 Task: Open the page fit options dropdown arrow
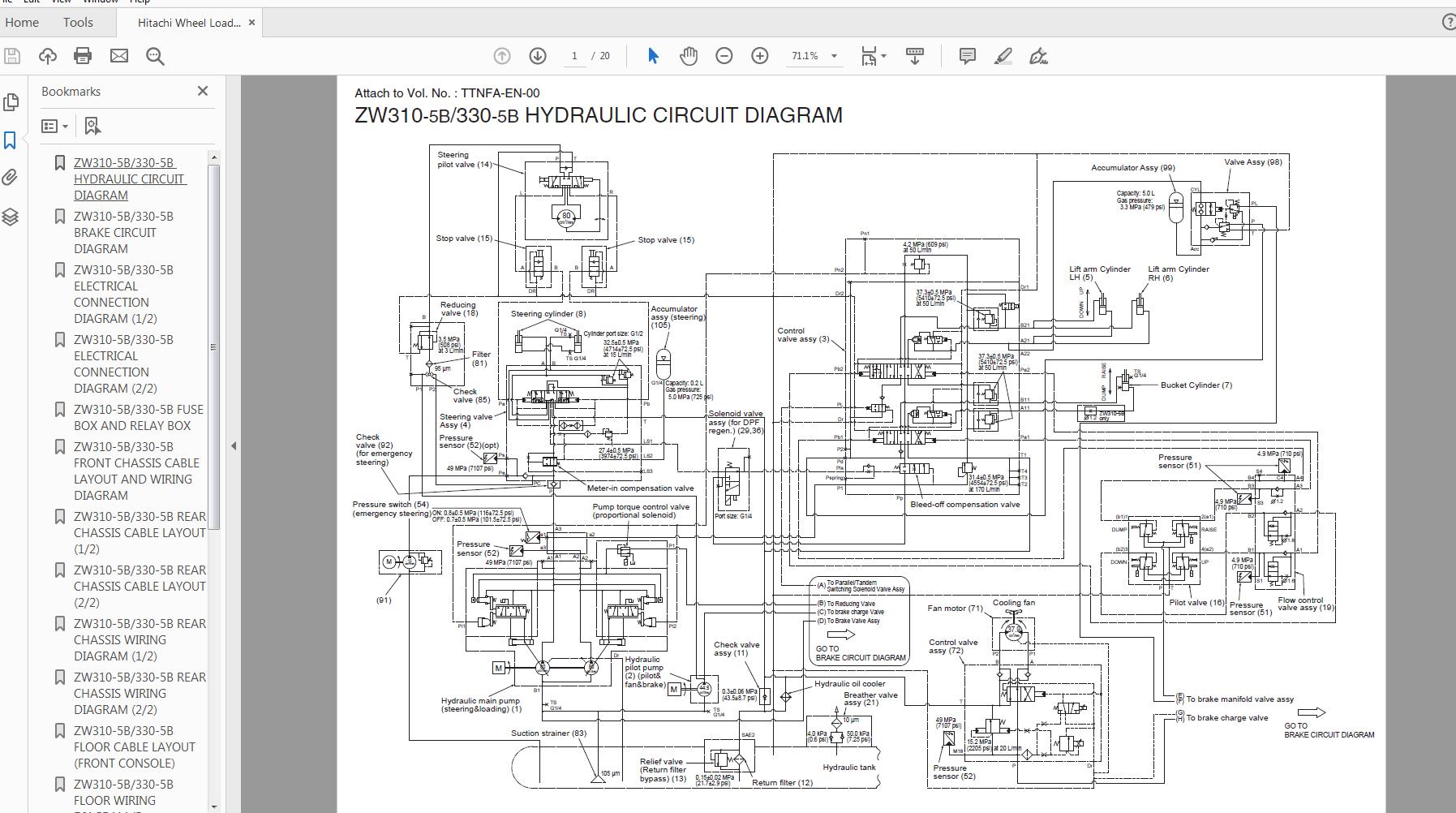(x=884, y=56)
